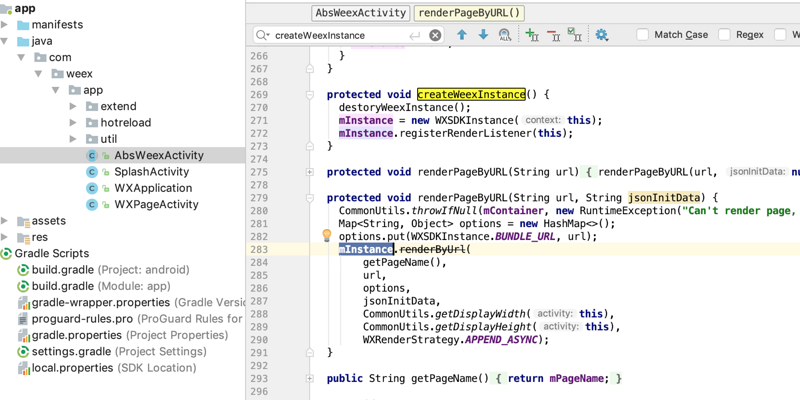Click registerRenderListener on line 272
This screenshot has height=400, width=800.
click(466, 133)
